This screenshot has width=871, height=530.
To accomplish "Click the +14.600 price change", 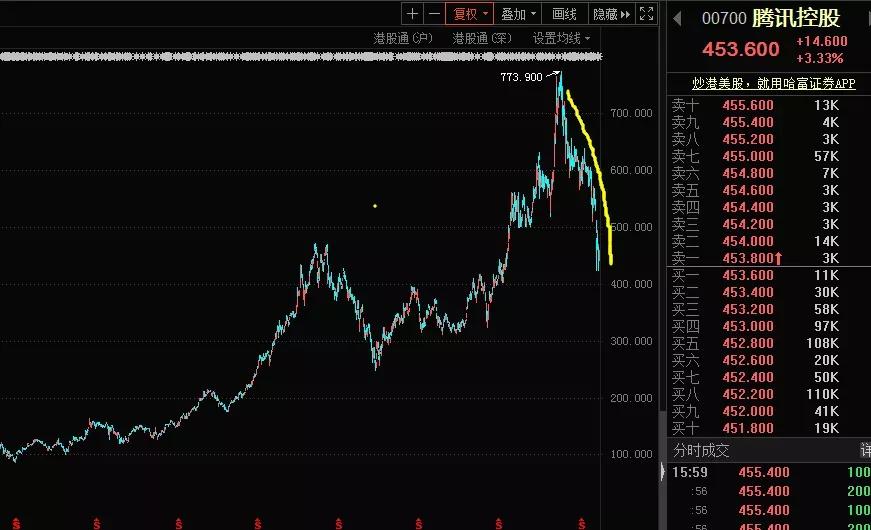I will pyautogui.click(x=822, y=41).
